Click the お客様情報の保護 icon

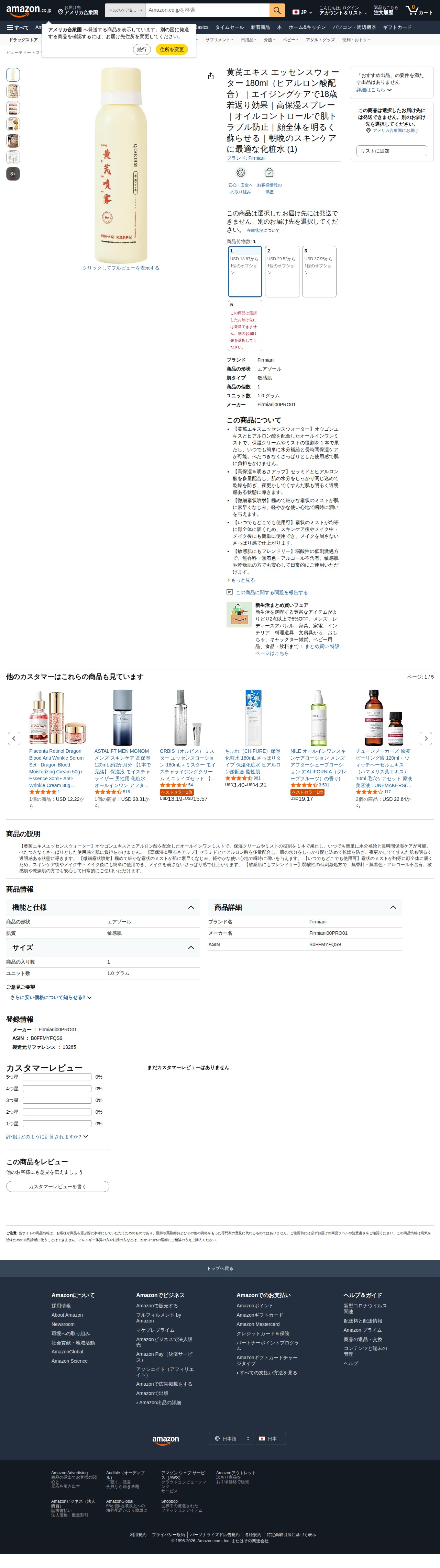269,173
